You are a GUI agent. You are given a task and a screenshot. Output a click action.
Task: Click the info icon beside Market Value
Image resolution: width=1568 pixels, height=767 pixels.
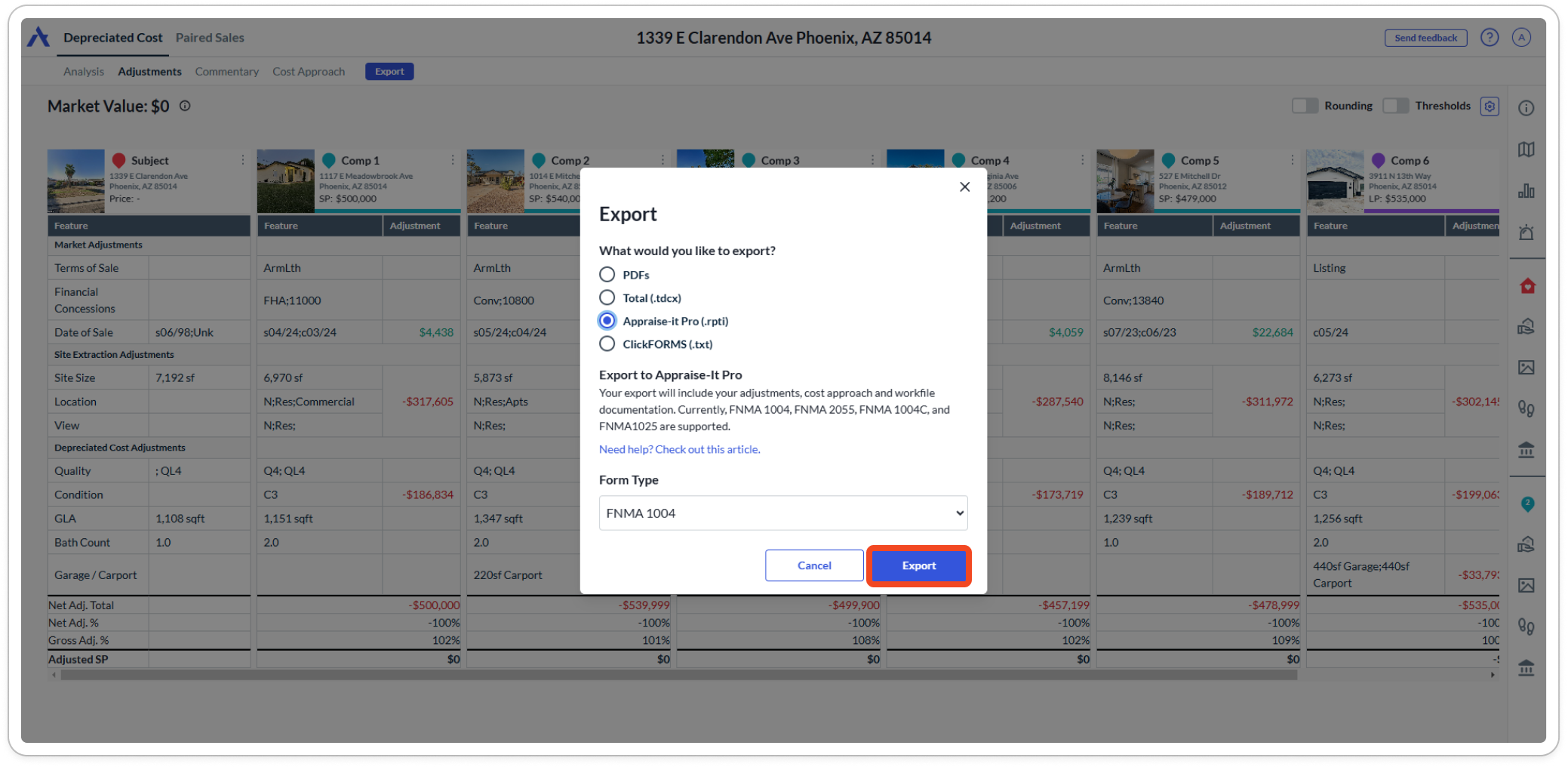185,106
